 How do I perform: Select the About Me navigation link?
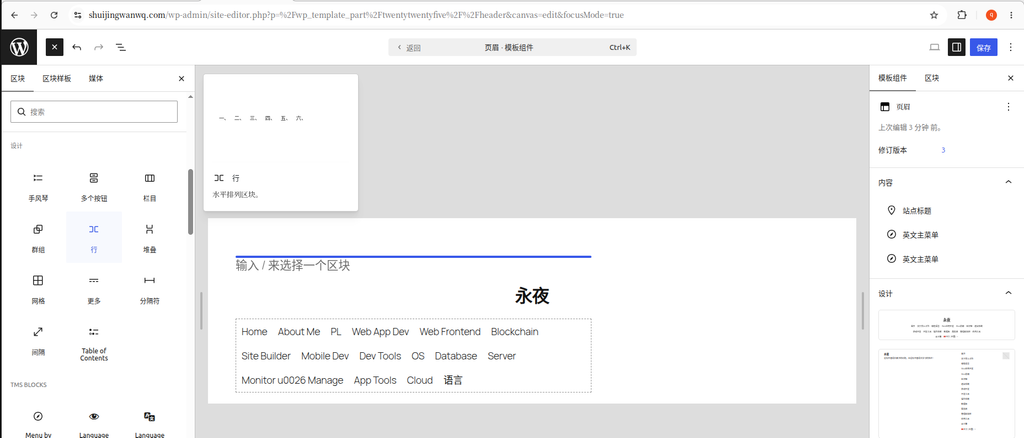pos(299,332)
